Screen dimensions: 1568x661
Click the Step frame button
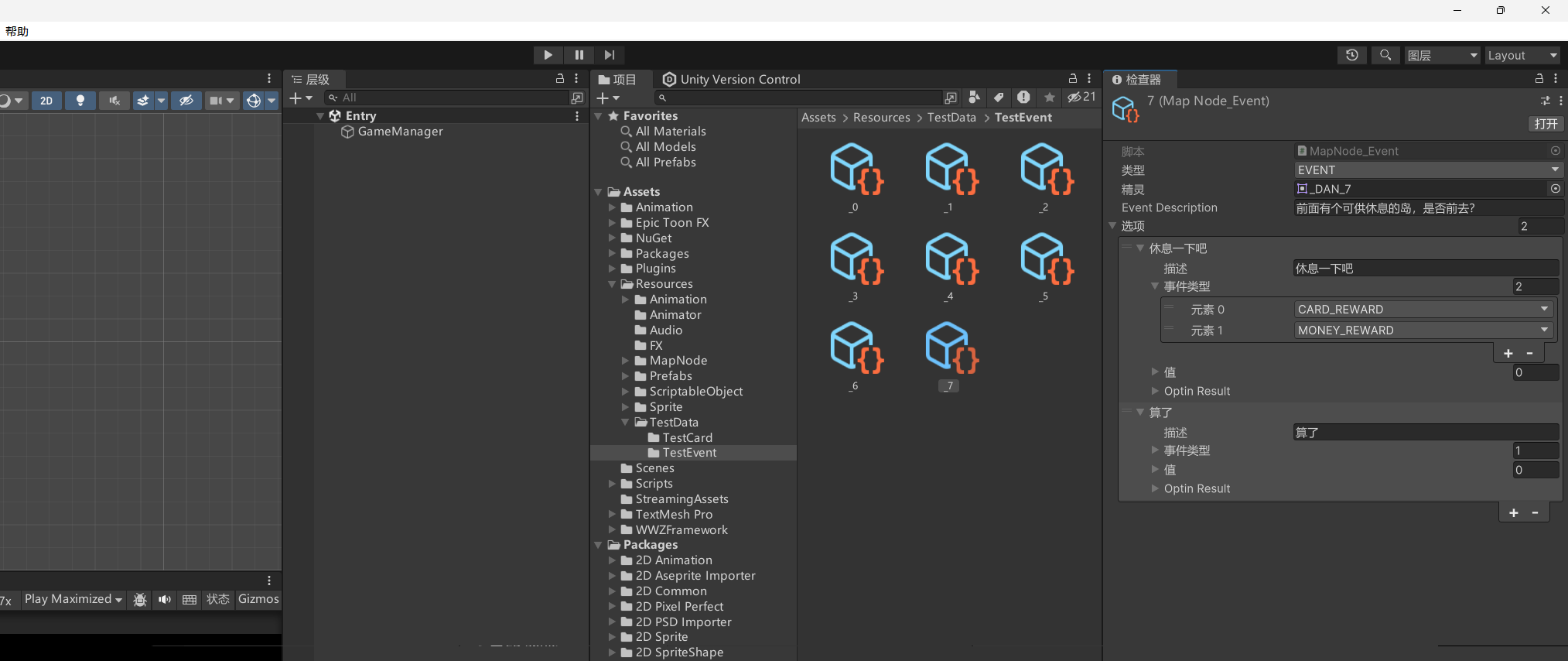610,55
